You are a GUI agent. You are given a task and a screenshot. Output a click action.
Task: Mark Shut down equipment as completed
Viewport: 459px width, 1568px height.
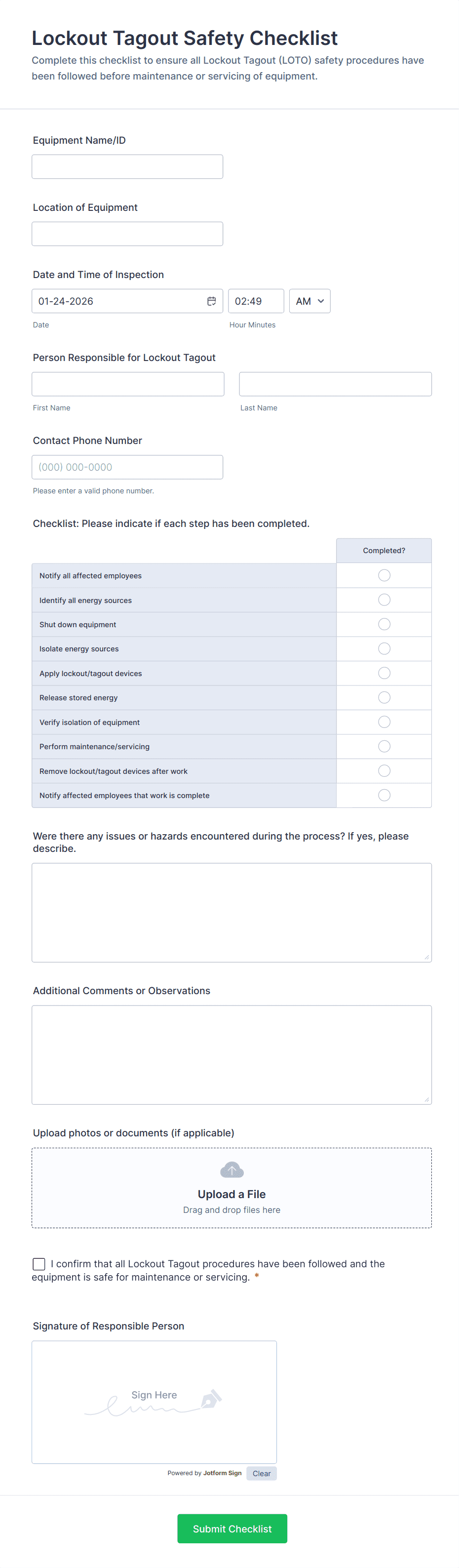(x=383, y=624)
